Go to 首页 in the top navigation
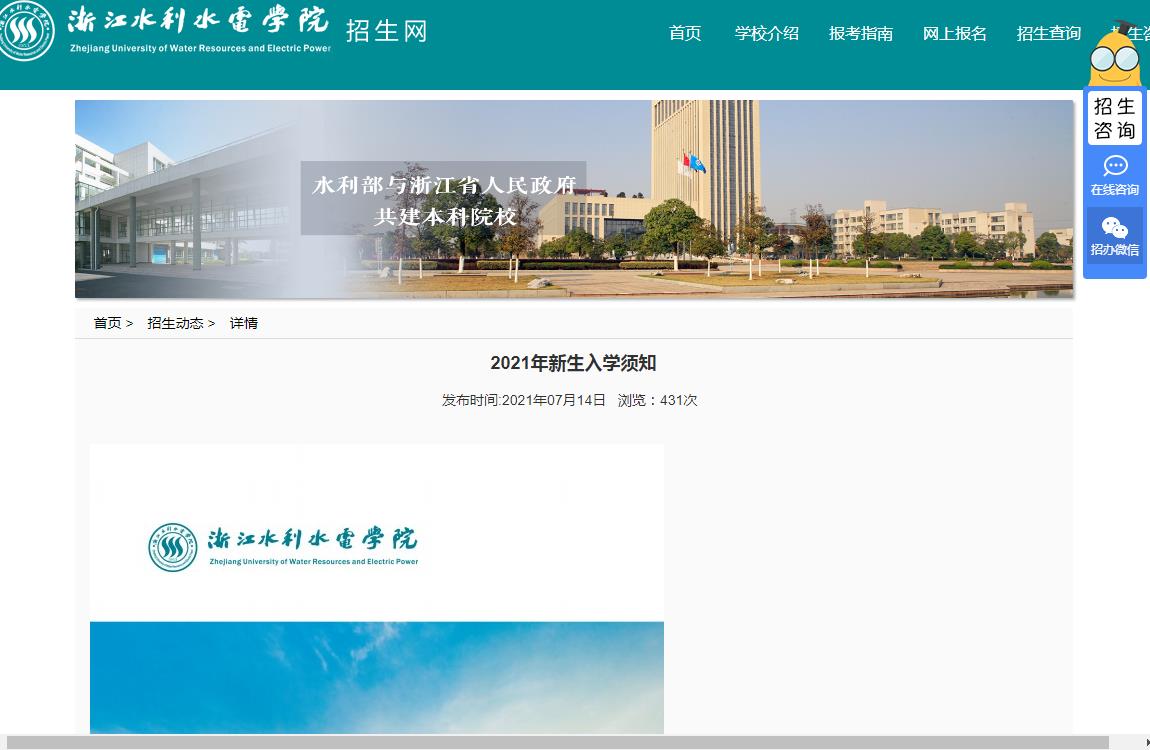 tap(685, 33)
